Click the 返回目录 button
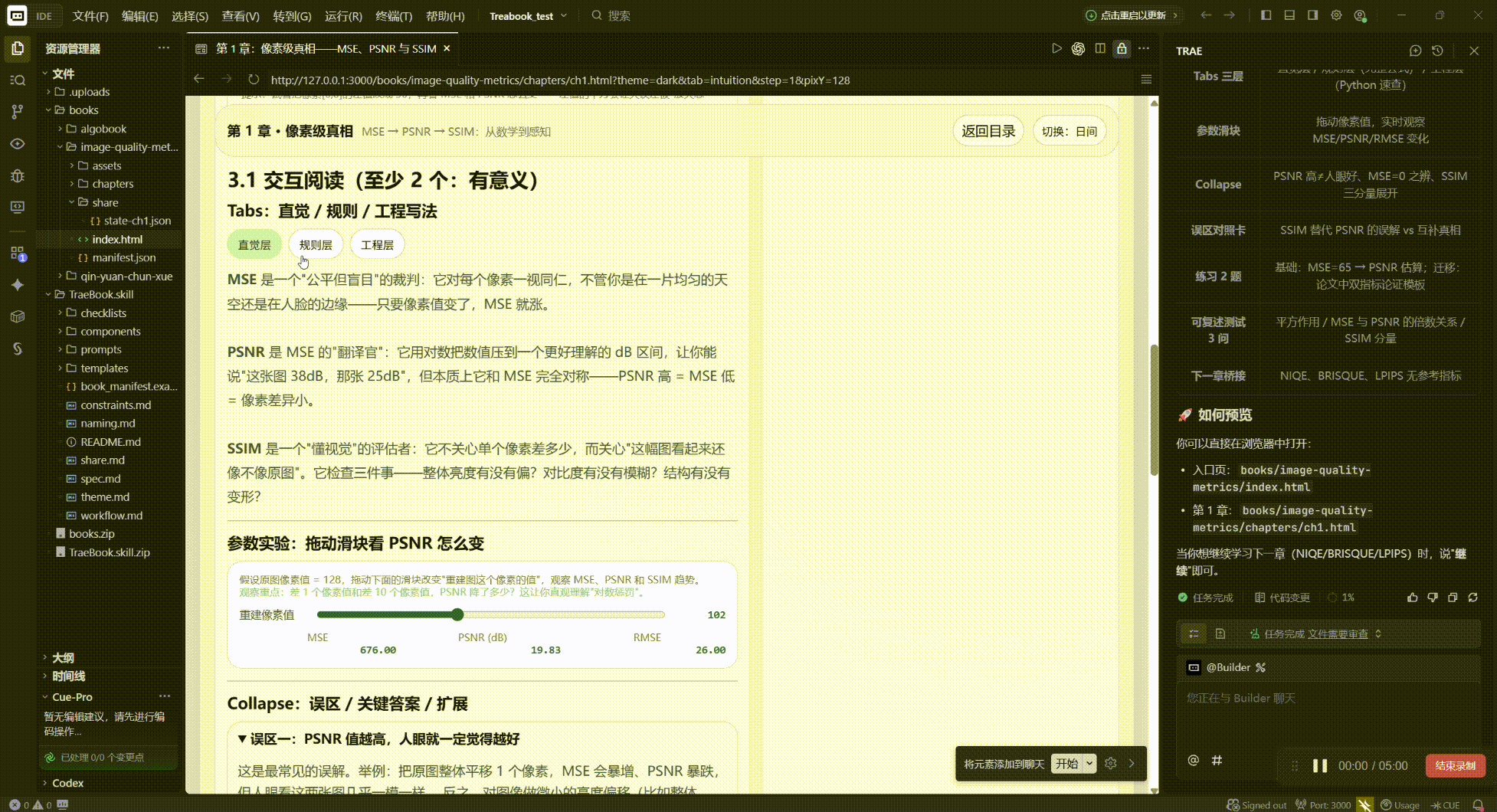This screenshot has width=1497, height=812. (x=988, y=131)
